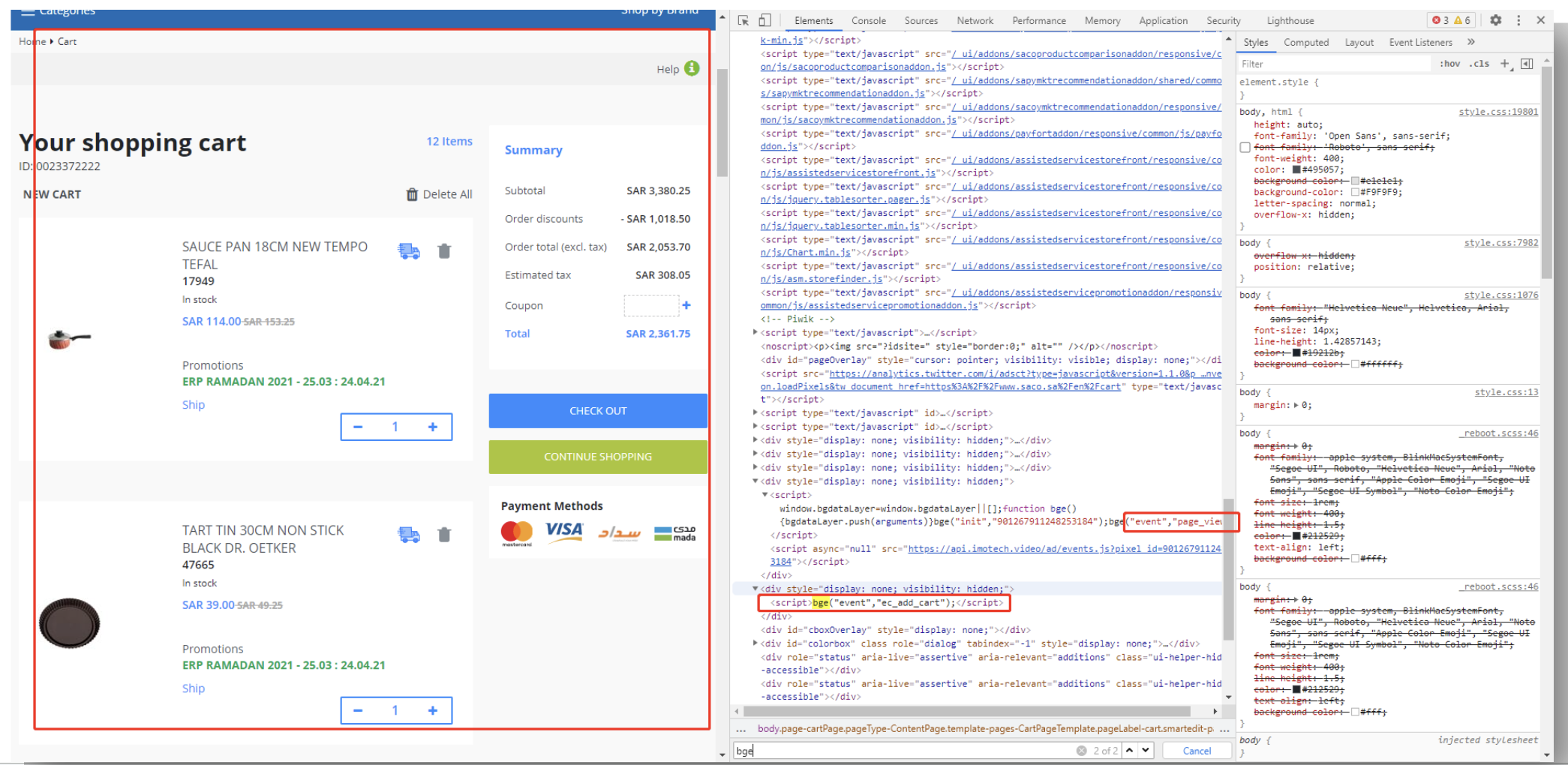Expand margin shorthand in style.css:13 body rule
This screenshot has width=1568, height=765.
click(x=1296, y=405)
